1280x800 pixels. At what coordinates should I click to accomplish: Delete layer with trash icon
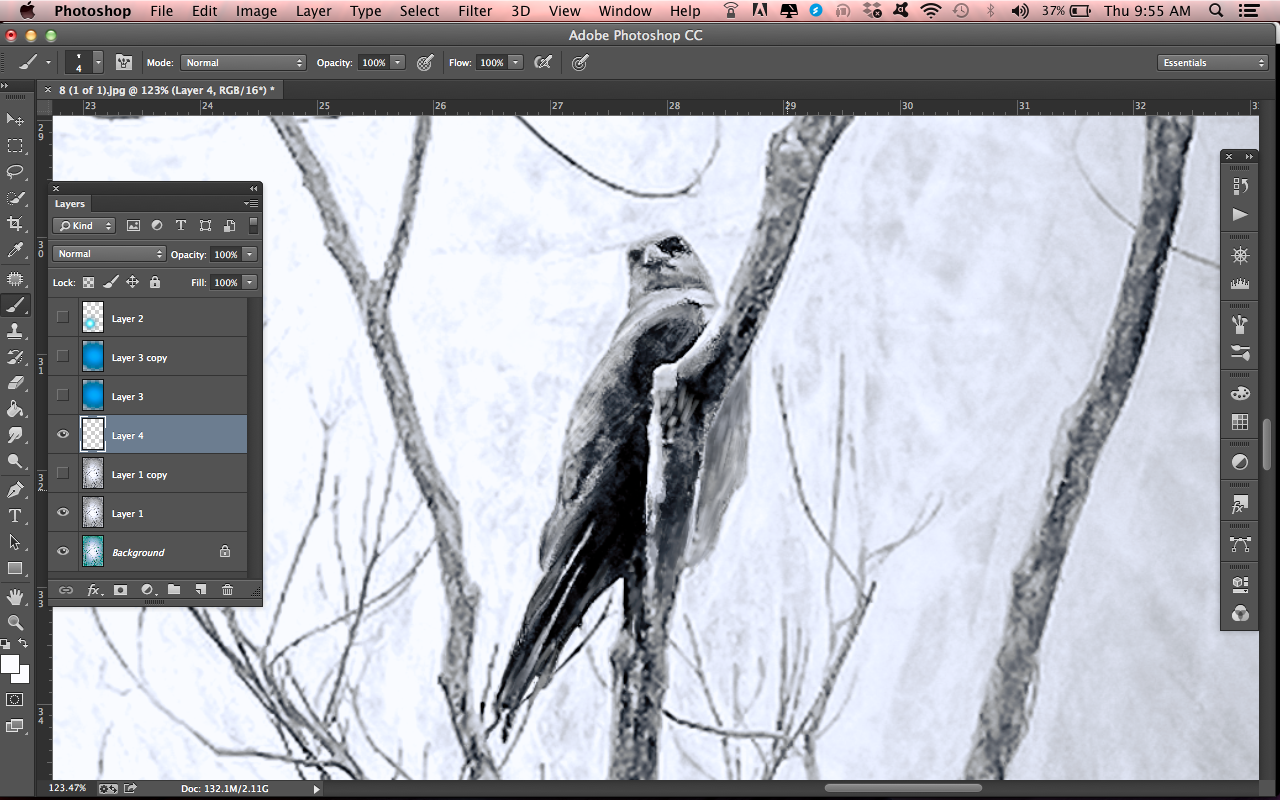pos(227,590)
